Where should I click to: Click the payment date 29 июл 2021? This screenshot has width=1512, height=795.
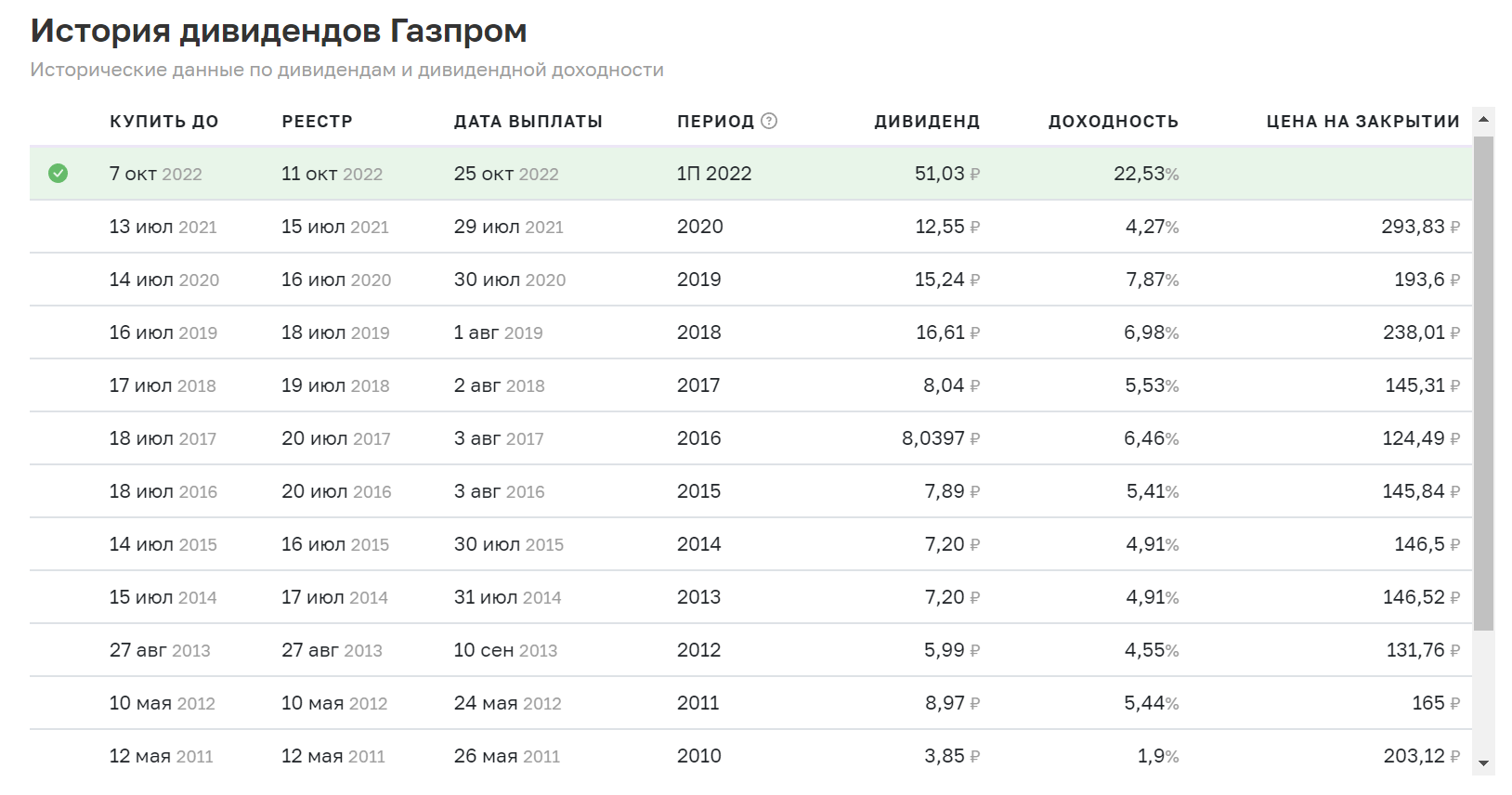tap(509, 227)
